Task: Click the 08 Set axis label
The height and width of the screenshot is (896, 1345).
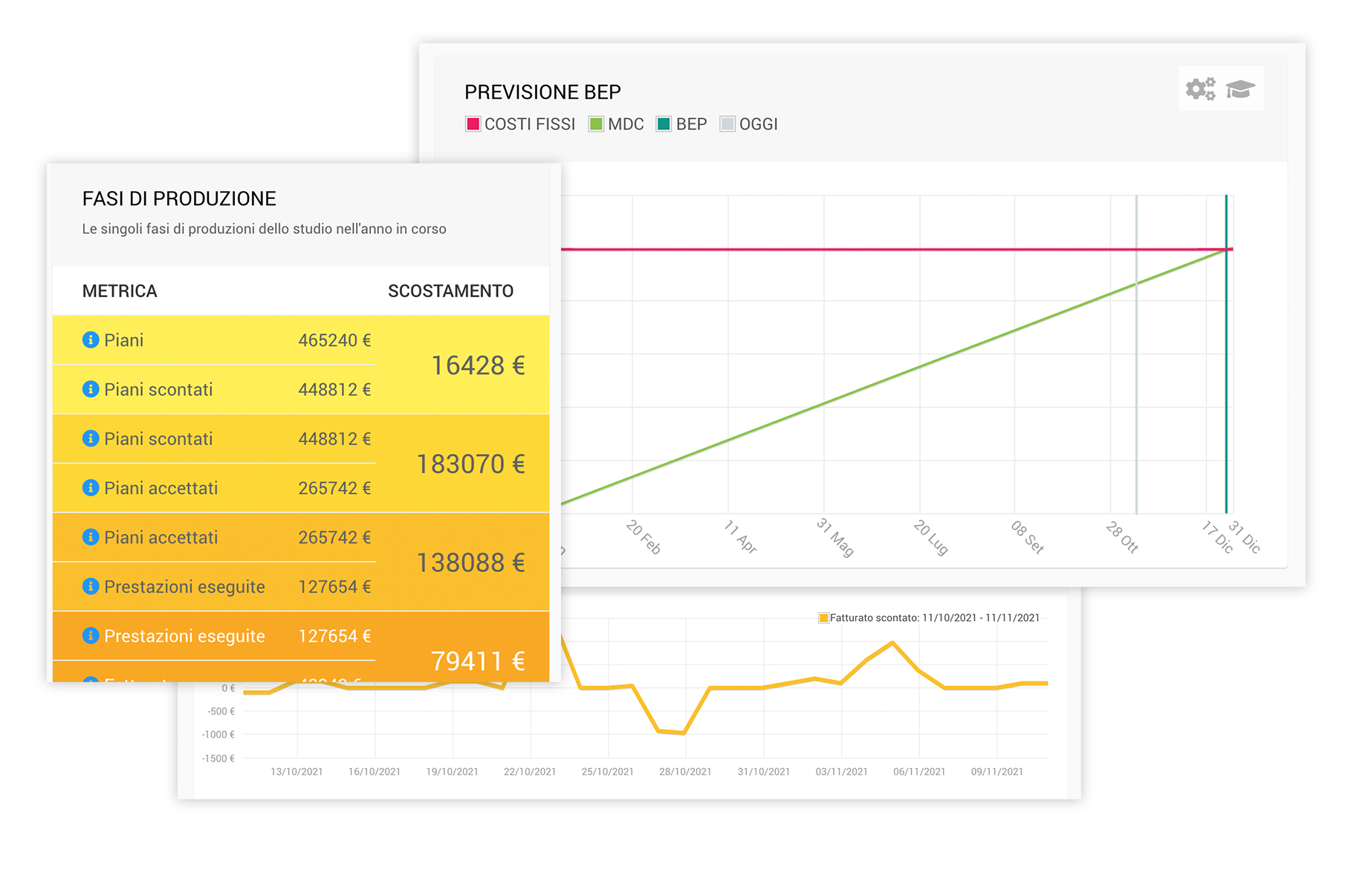Action: point(1028,537)
